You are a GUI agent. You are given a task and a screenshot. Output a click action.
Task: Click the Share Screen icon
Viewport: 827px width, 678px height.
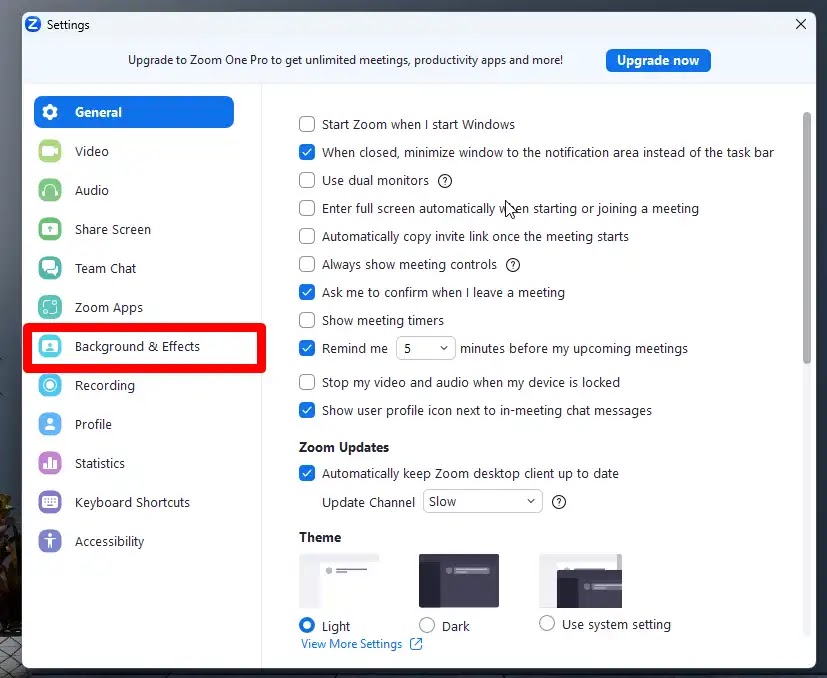(50, 230)
